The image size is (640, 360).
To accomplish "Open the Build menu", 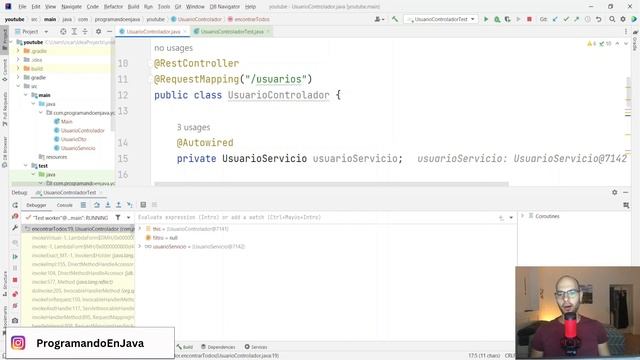I will tap(133, 7).
